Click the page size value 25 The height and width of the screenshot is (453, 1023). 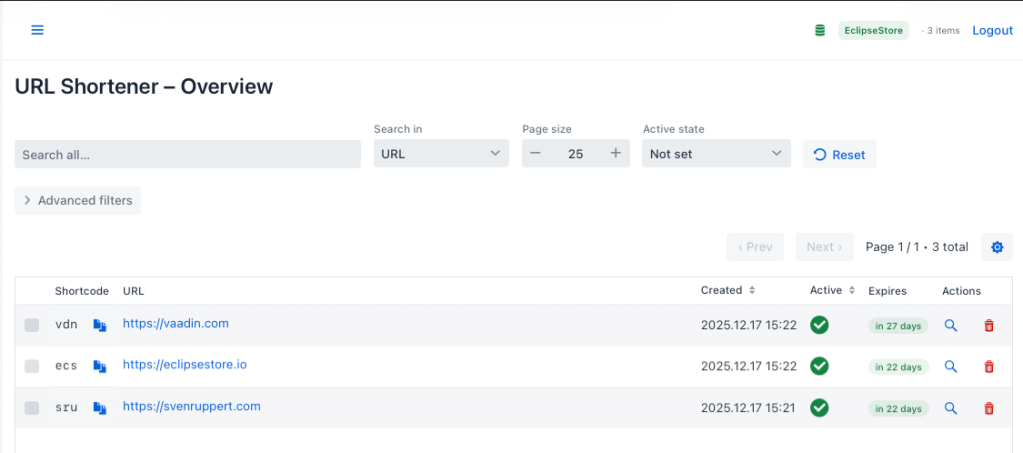[x=575, y=154]
